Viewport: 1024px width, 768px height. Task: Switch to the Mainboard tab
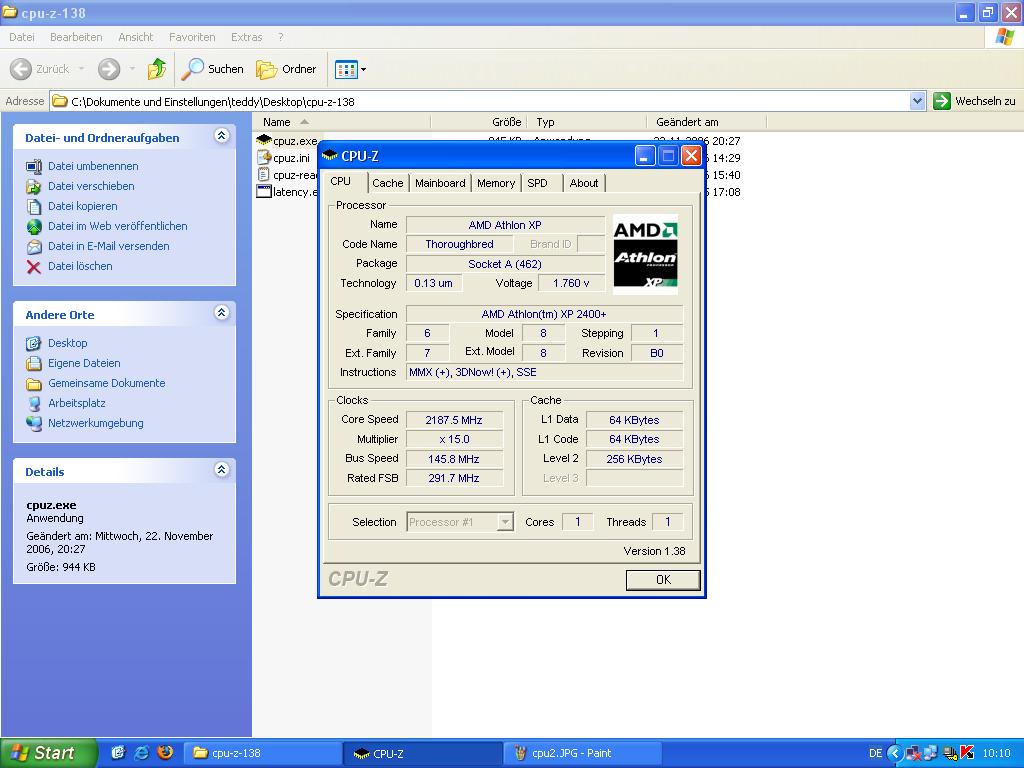440,183
